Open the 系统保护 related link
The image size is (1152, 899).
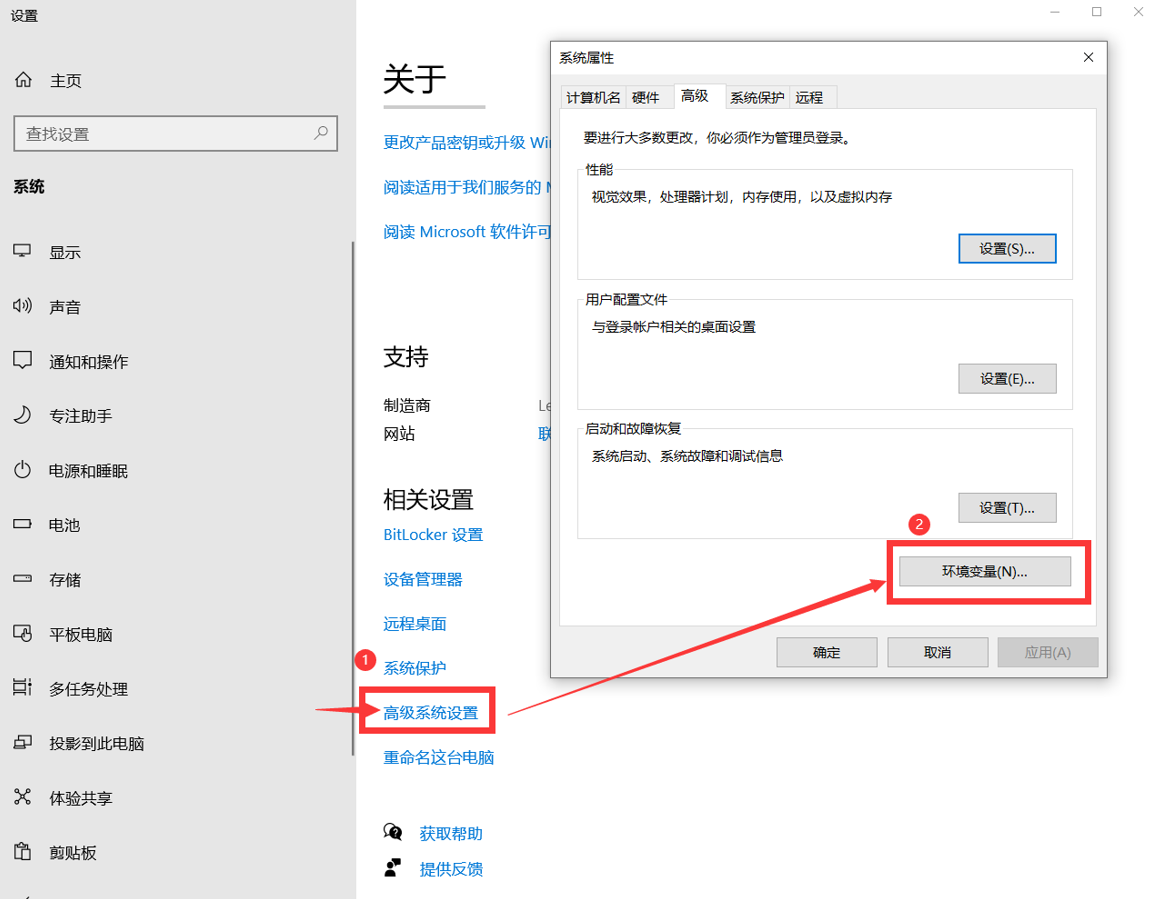pyautogui.click(x=415, y=668)
